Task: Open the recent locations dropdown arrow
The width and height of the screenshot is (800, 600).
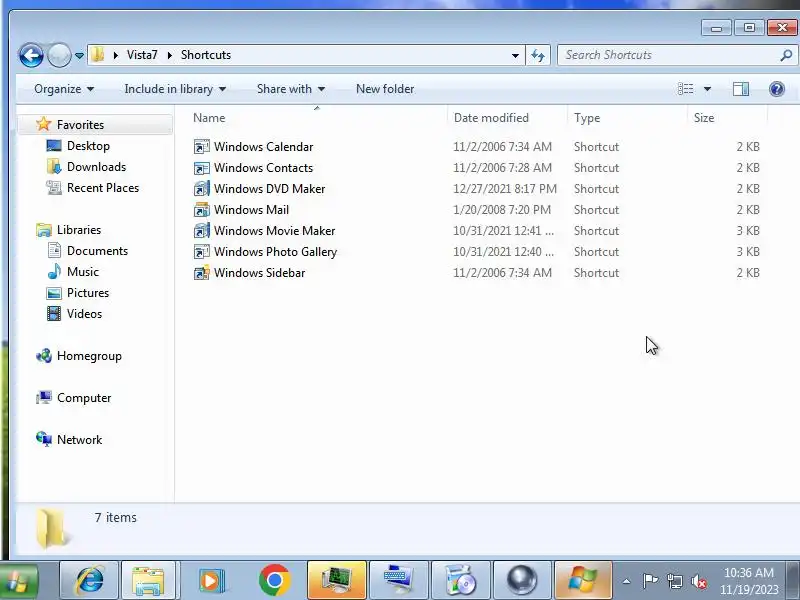Action: point(80,55)
